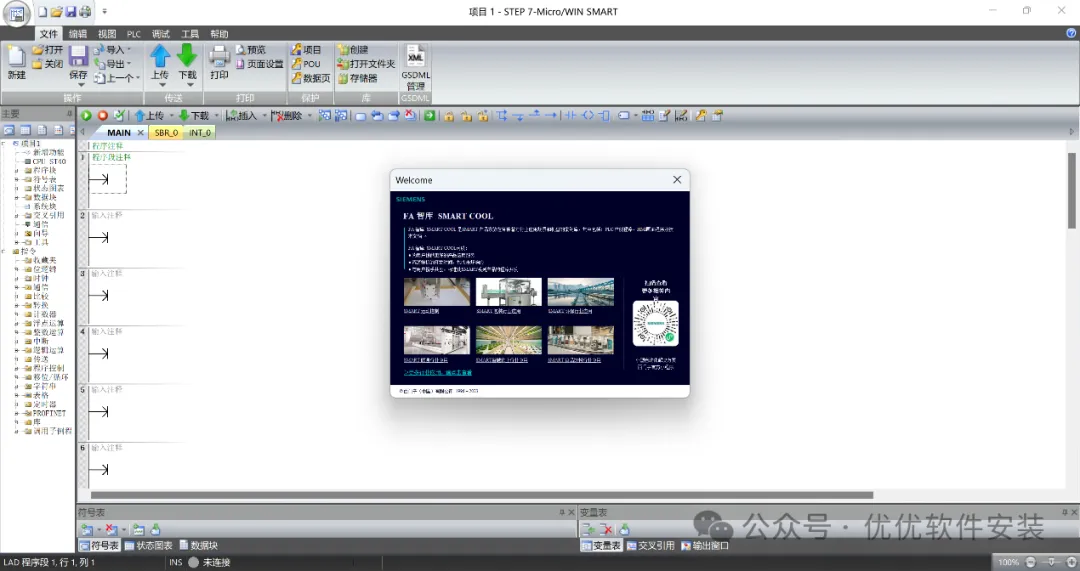Open dropdown arrow under 保存

click(x=79, y=85)
